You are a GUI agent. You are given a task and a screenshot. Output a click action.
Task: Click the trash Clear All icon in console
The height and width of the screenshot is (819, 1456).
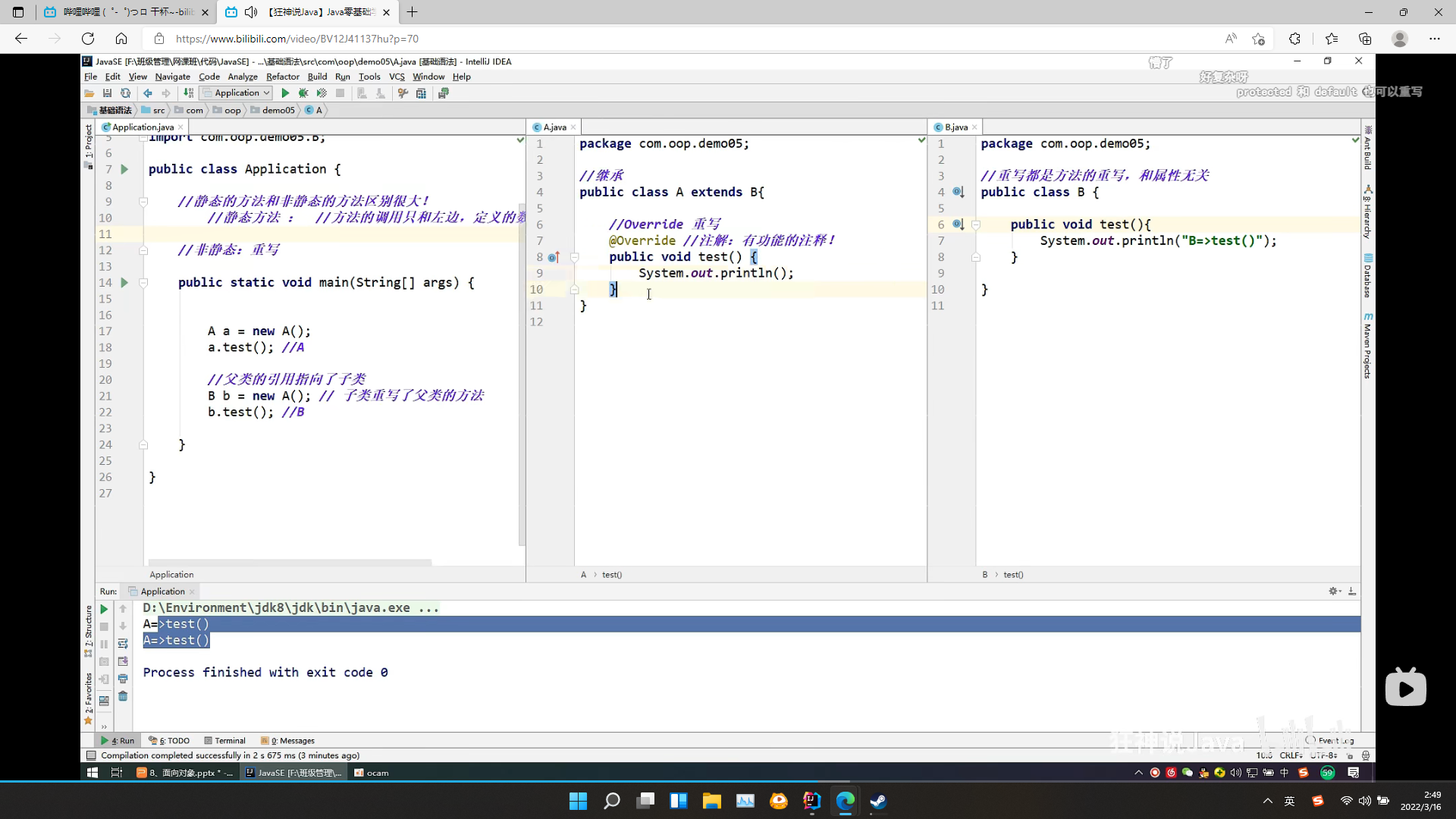(123, 696)
